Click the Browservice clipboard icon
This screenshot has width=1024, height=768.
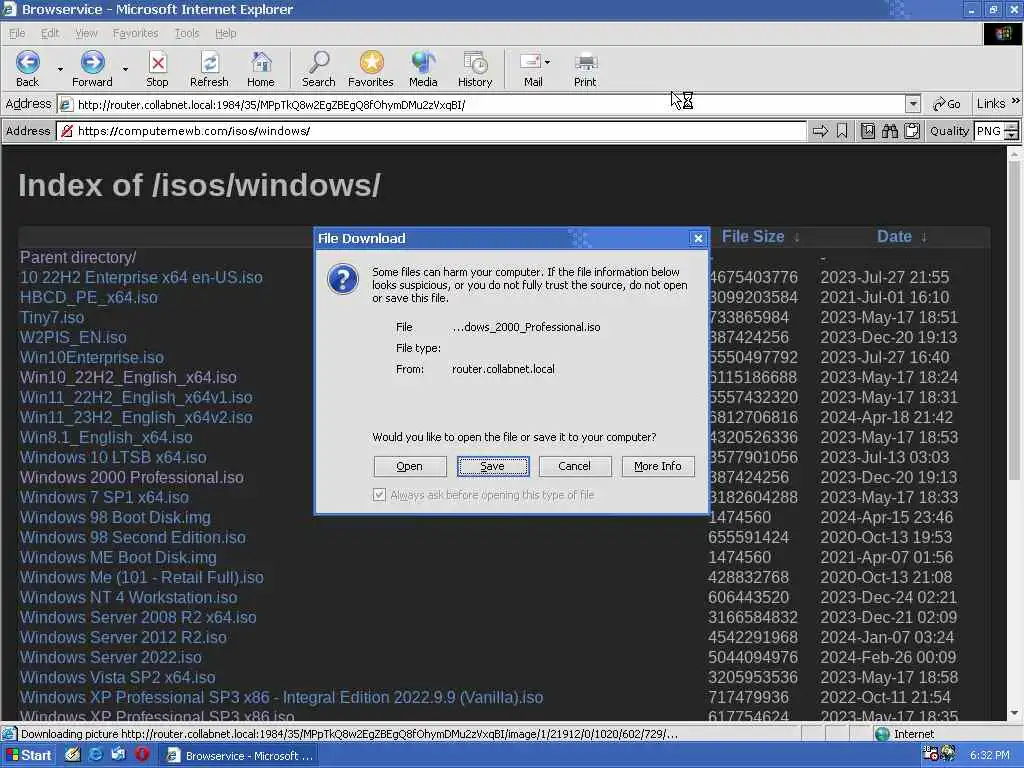coord(912,131)
